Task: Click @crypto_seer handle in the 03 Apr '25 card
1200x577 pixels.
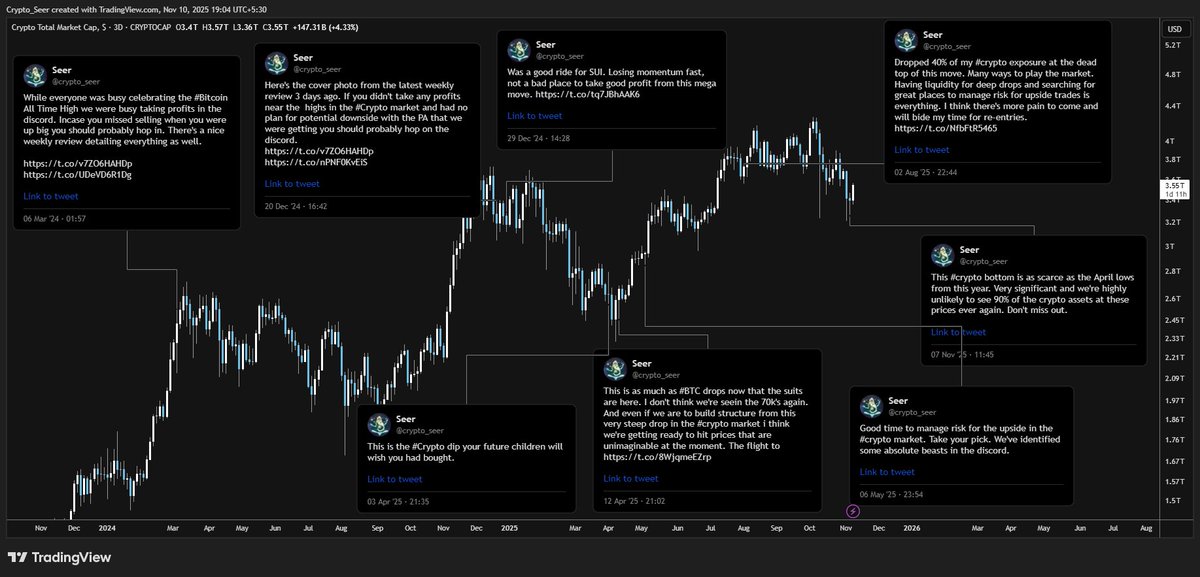Action: click(x=420, y=430)
